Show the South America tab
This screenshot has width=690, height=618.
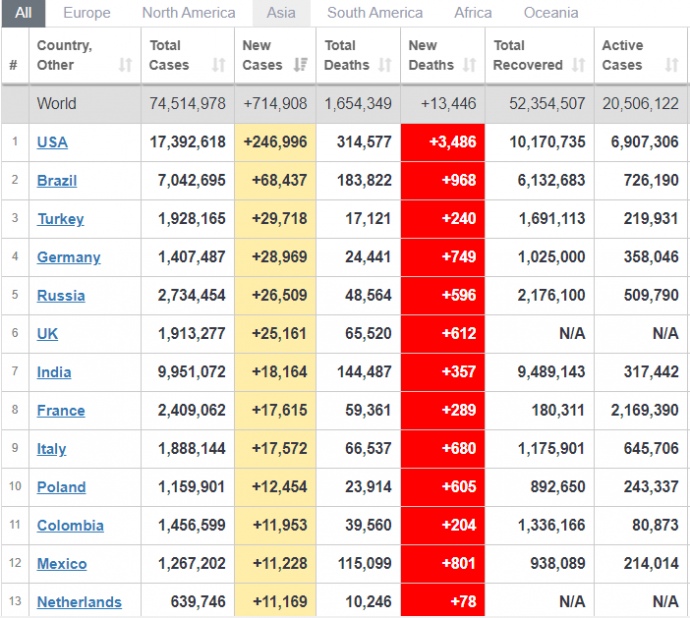click(375, 13)
